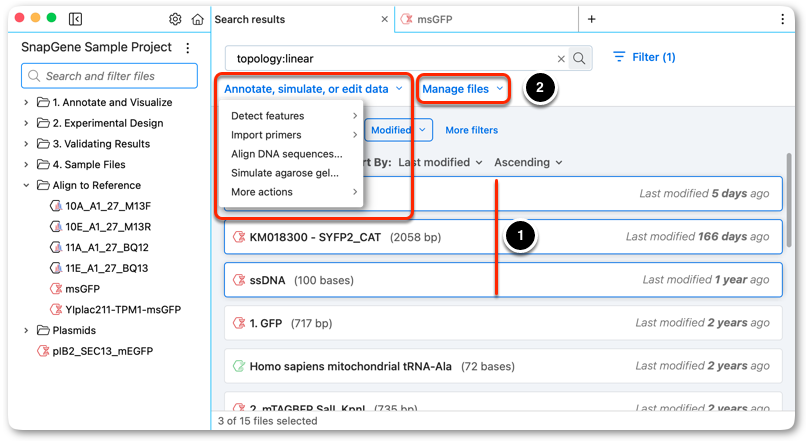Viewport: 806px width, 441px height.
Task: Open Import primers submenu
Action: click(294, 135)
